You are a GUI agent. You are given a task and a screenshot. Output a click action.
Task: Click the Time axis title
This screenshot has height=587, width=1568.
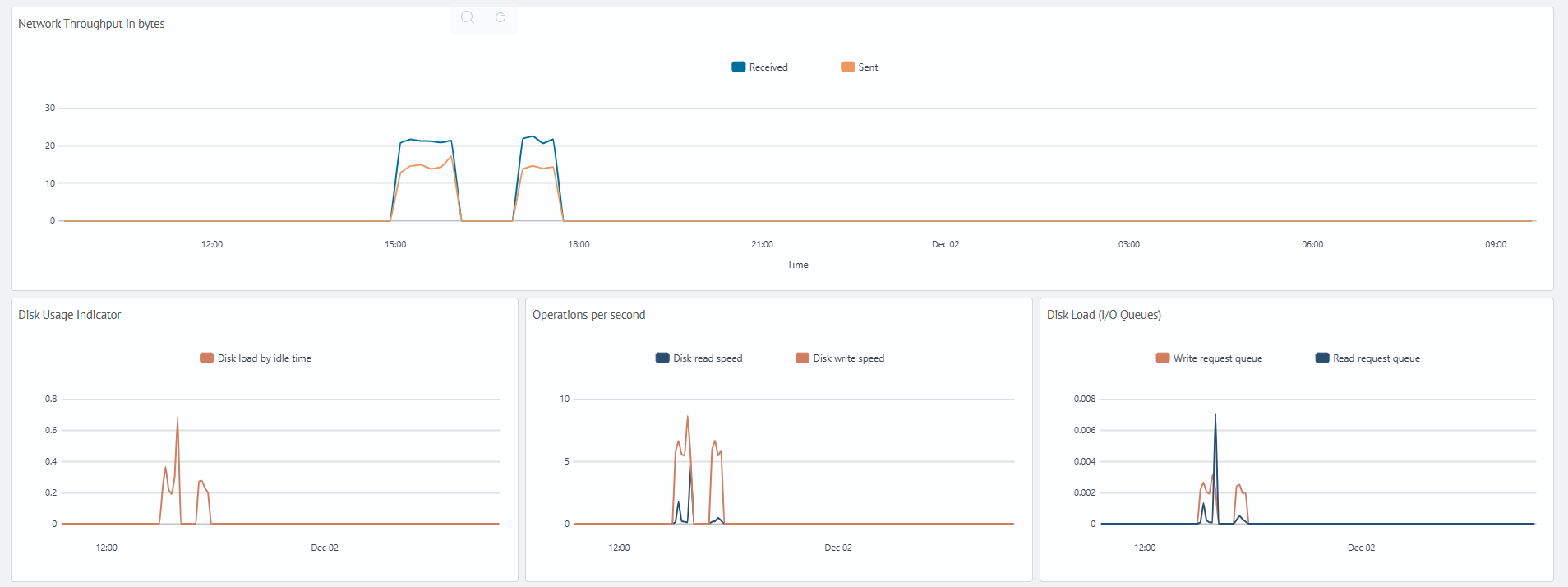click(798, 265)
